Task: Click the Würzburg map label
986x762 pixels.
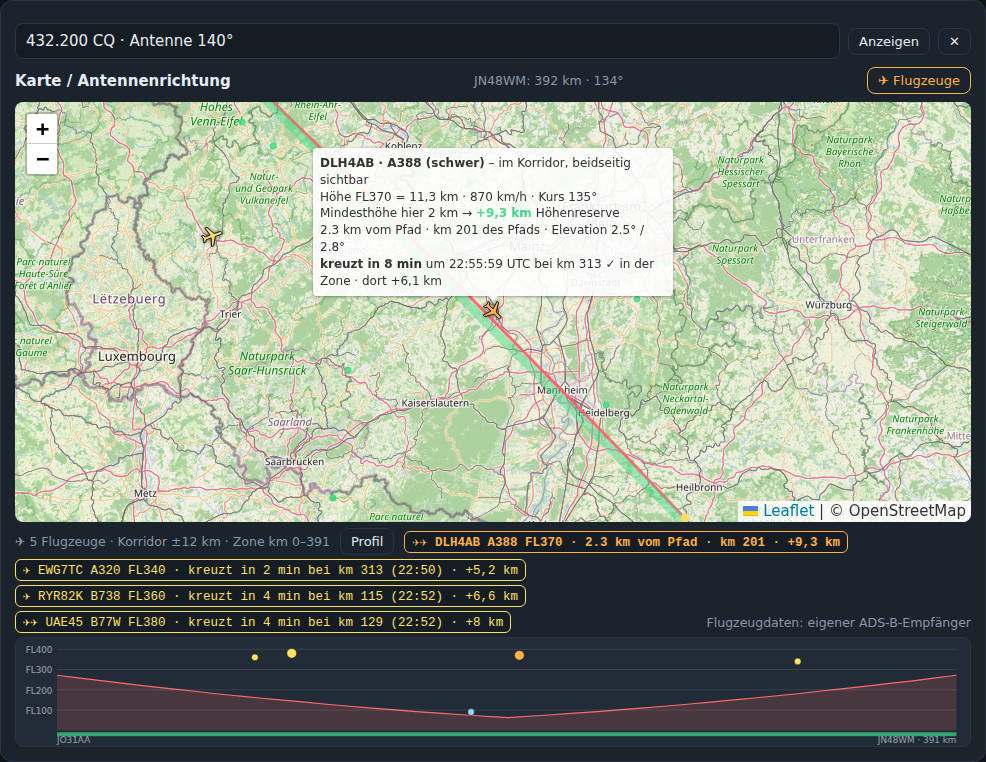Action: (x=829, y=305)
